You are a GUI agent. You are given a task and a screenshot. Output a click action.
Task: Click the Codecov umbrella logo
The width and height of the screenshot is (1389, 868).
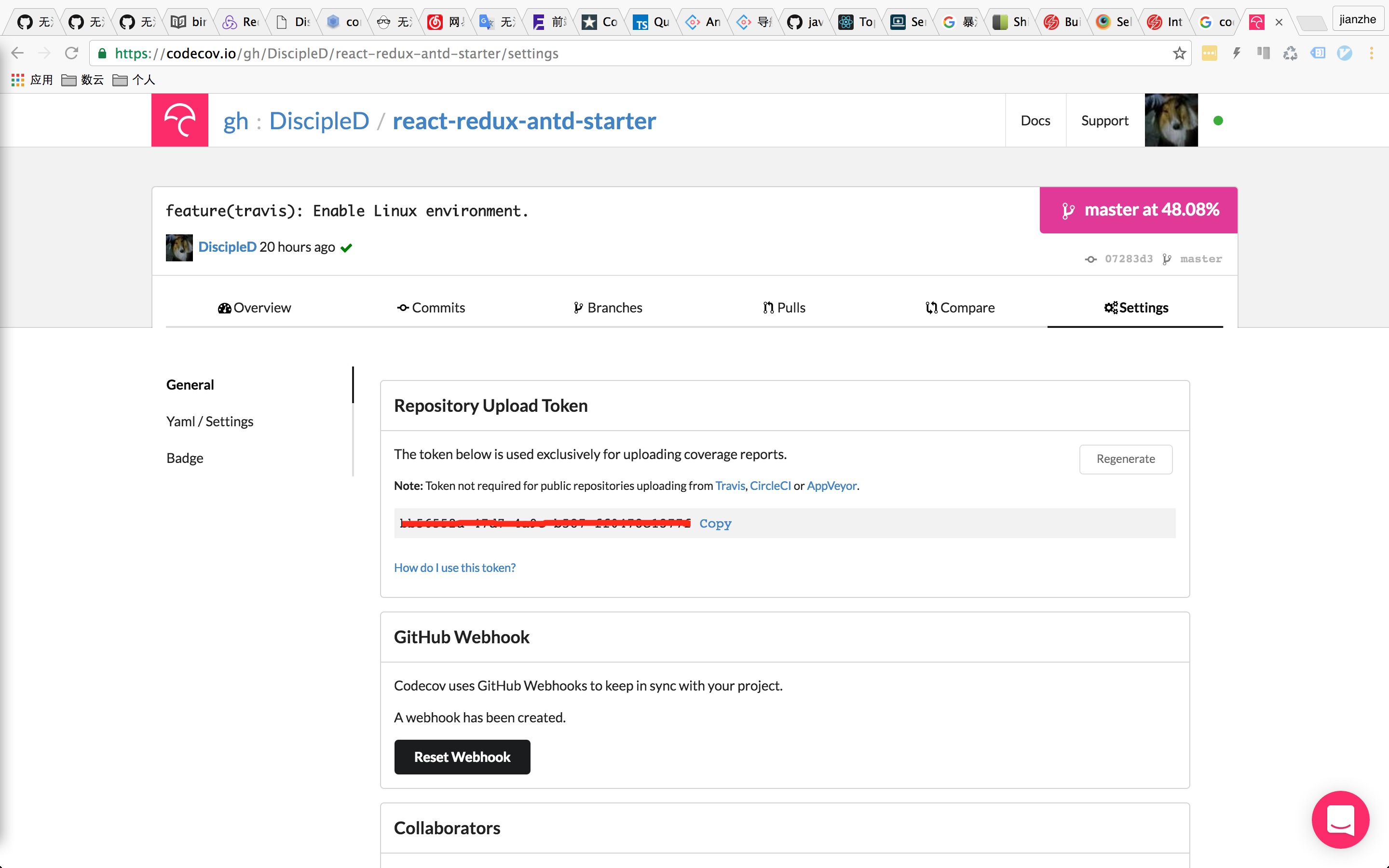(179, 120)
